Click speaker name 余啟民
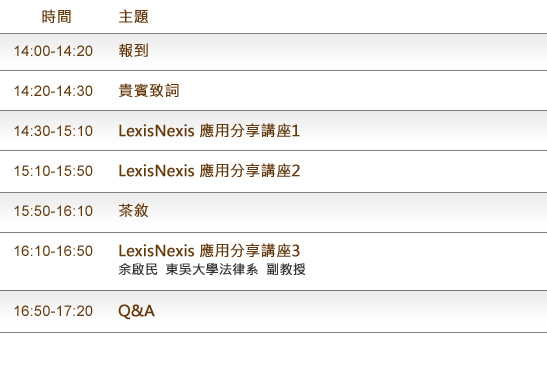This screenshot has width=547, height=380. [x=138, y=269]
